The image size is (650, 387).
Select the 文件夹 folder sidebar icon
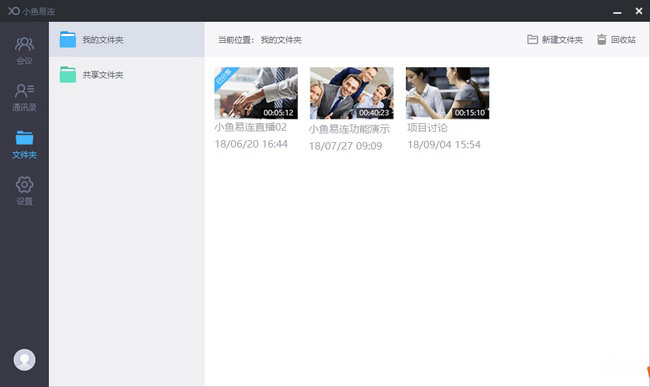coord(24,138)
